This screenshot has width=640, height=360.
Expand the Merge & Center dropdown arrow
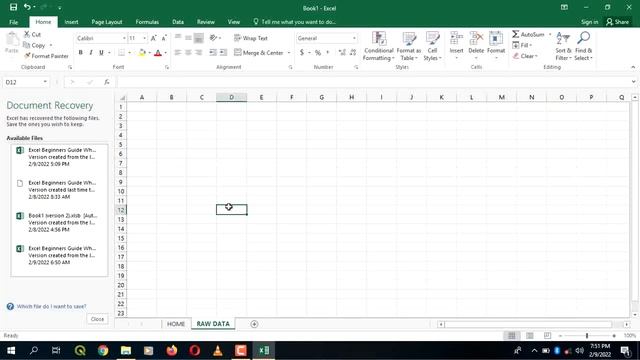click(x=289, y=53)
